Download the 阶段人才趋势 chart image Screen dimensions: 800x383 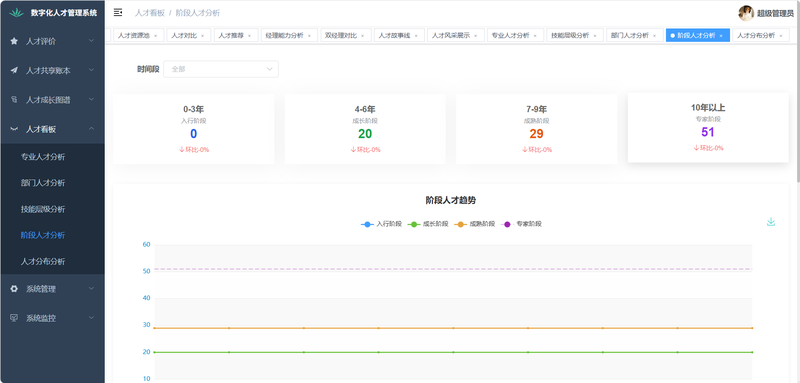click(x=771, y=222)
